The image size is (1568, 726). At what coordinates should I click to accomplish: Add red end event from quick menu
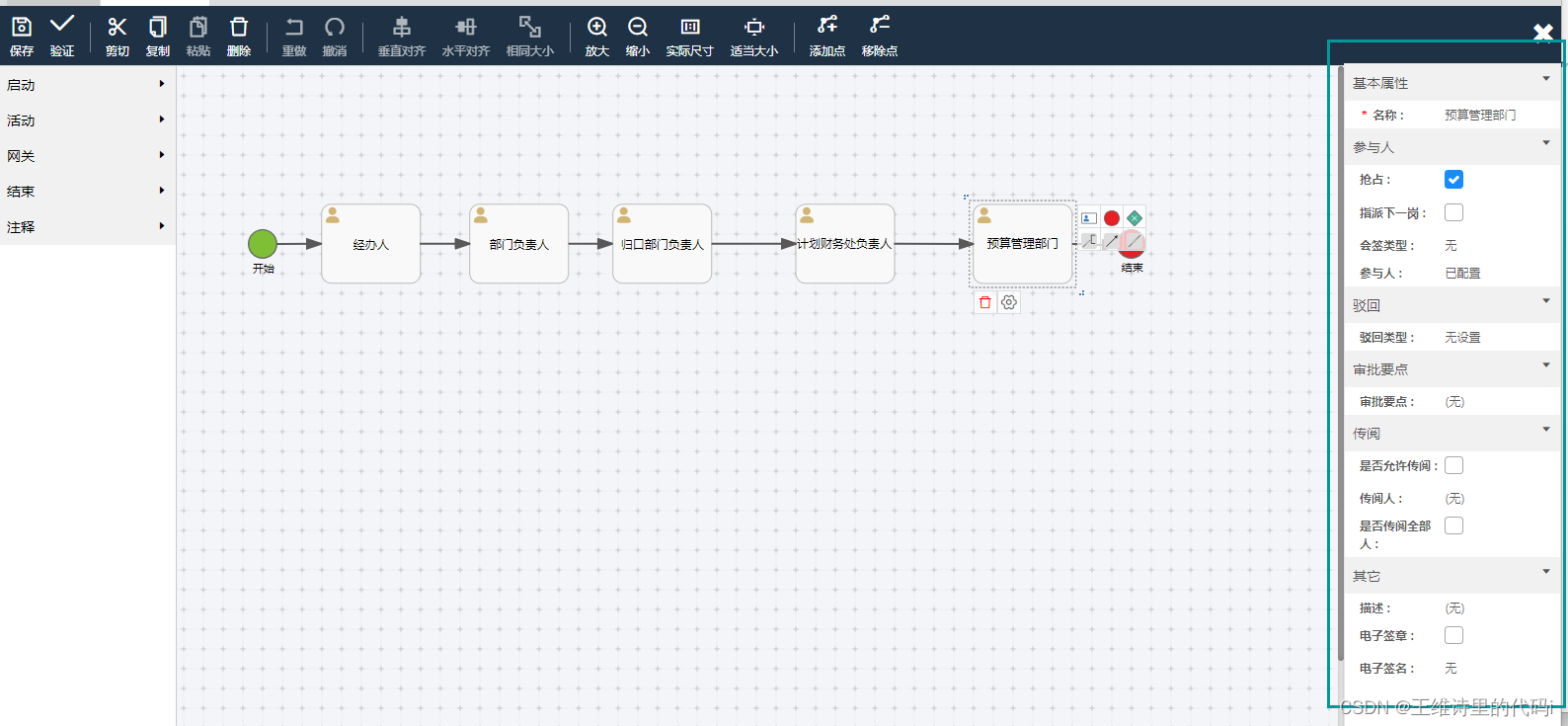[x=1112, y=218]
